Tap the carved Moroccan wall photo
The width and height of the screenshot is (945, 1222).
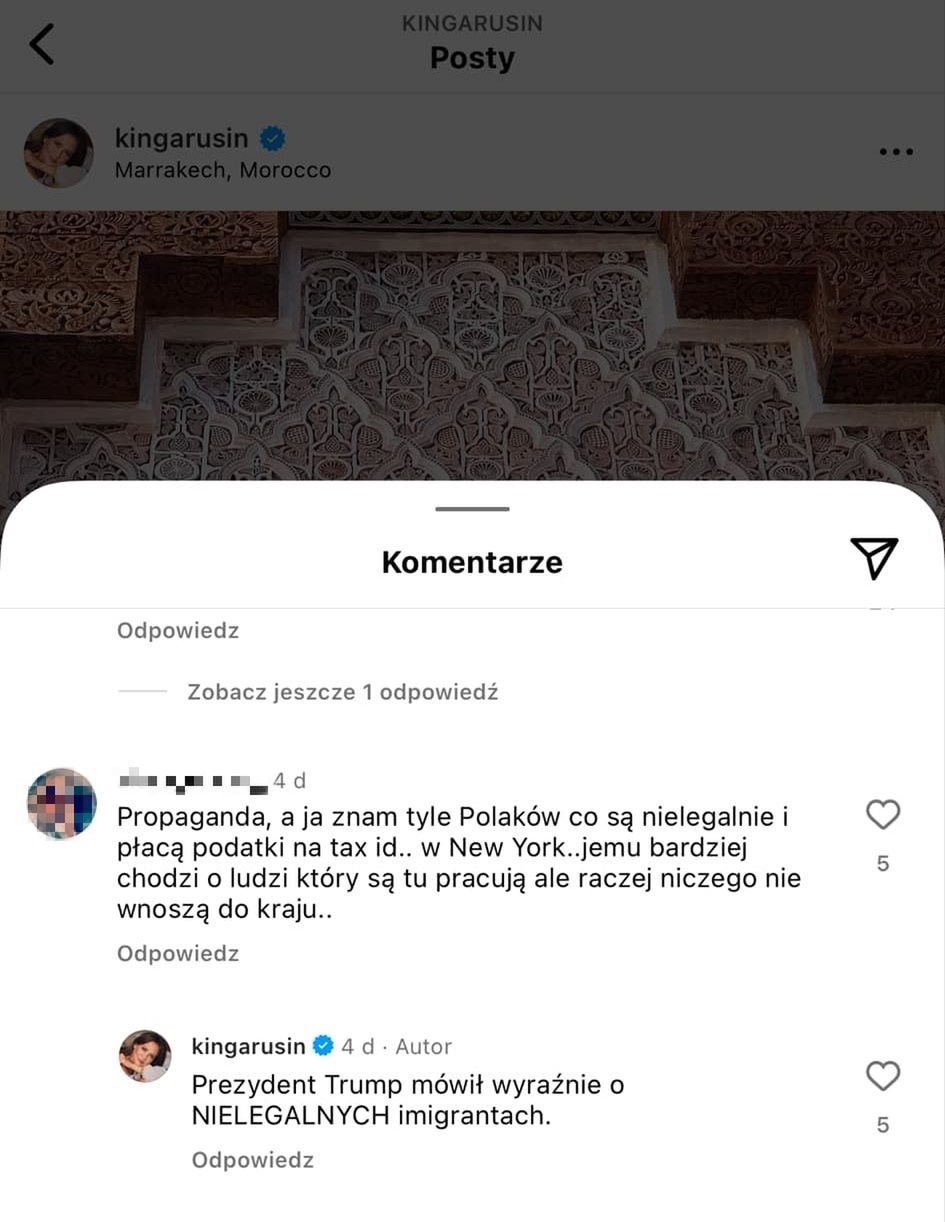[472, 345]
